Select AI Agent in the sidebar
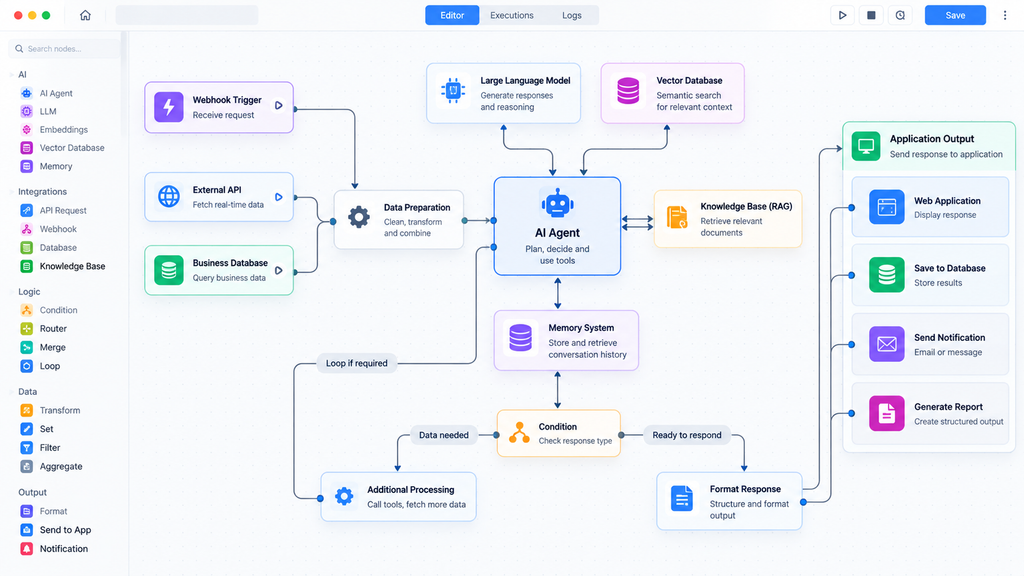The height and width of the screenshot is (576, 1024). pyautogui.click(x=56, y=93)
